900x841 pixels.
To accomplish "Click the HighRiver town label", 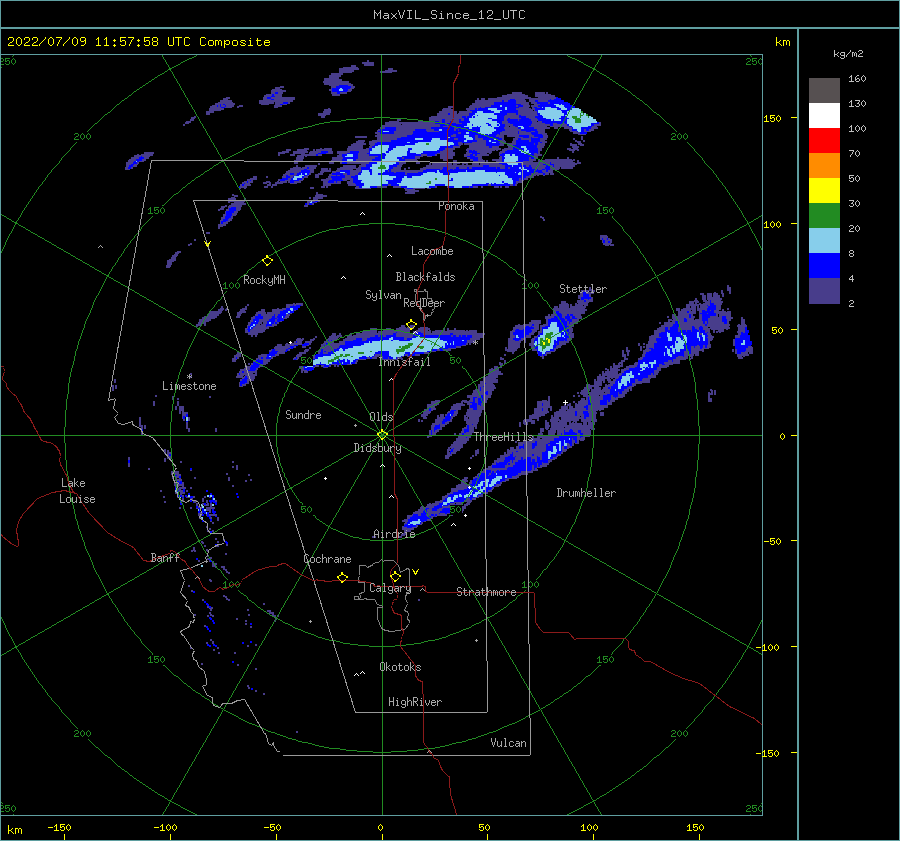I will (415, 702).
